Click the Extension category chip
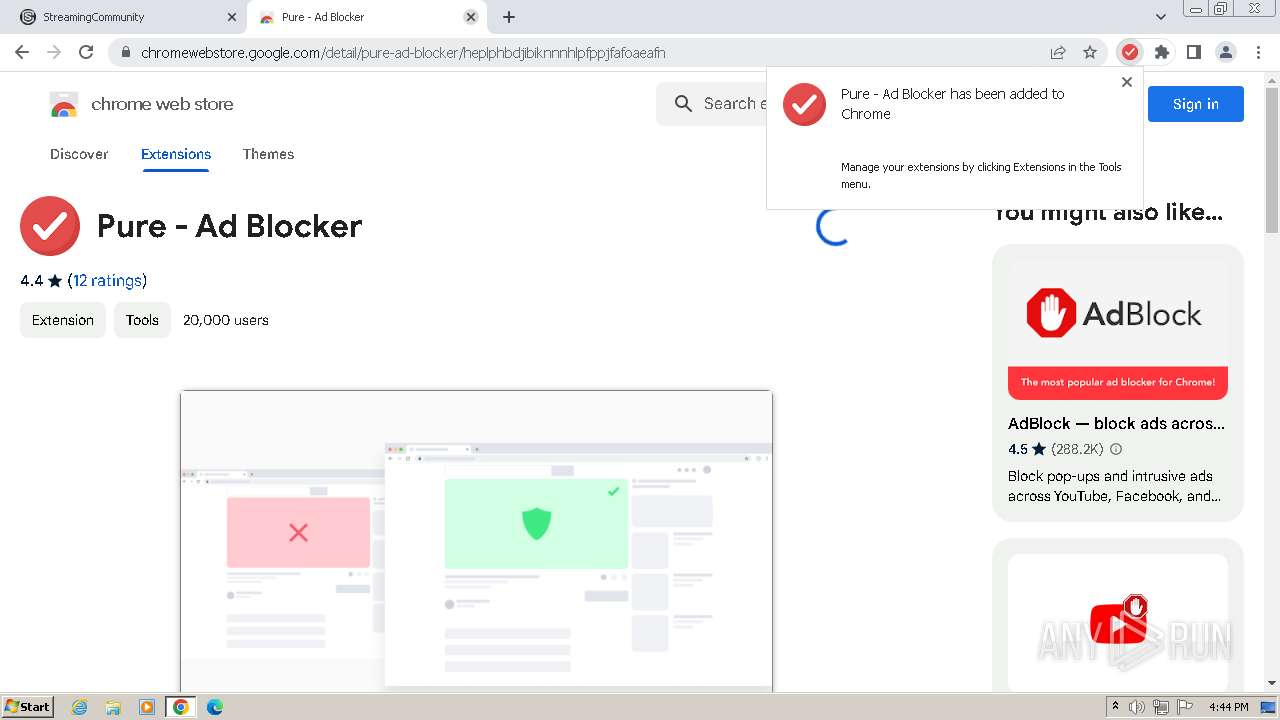The height and width of the screenshot is (720, 1280). click(x=63, y=320)
